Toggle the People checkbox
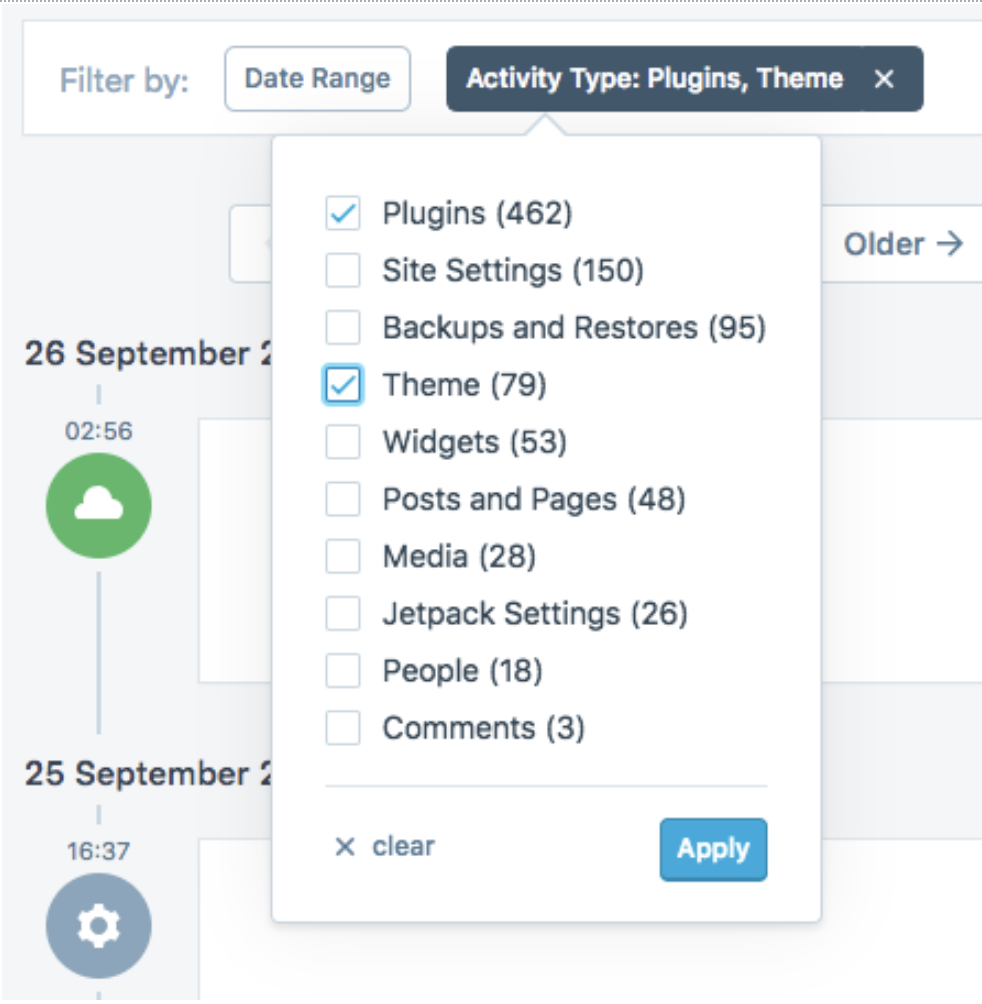Screen dimensions: 982x1004 [343, 671]
